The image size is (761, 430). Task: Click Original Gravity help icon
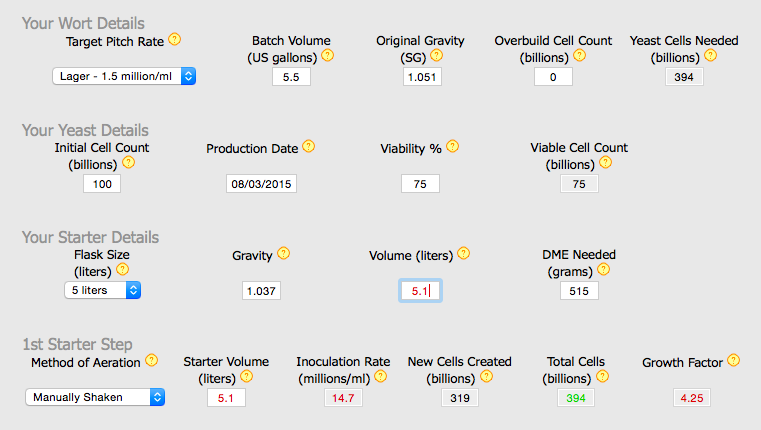[436, 55]
